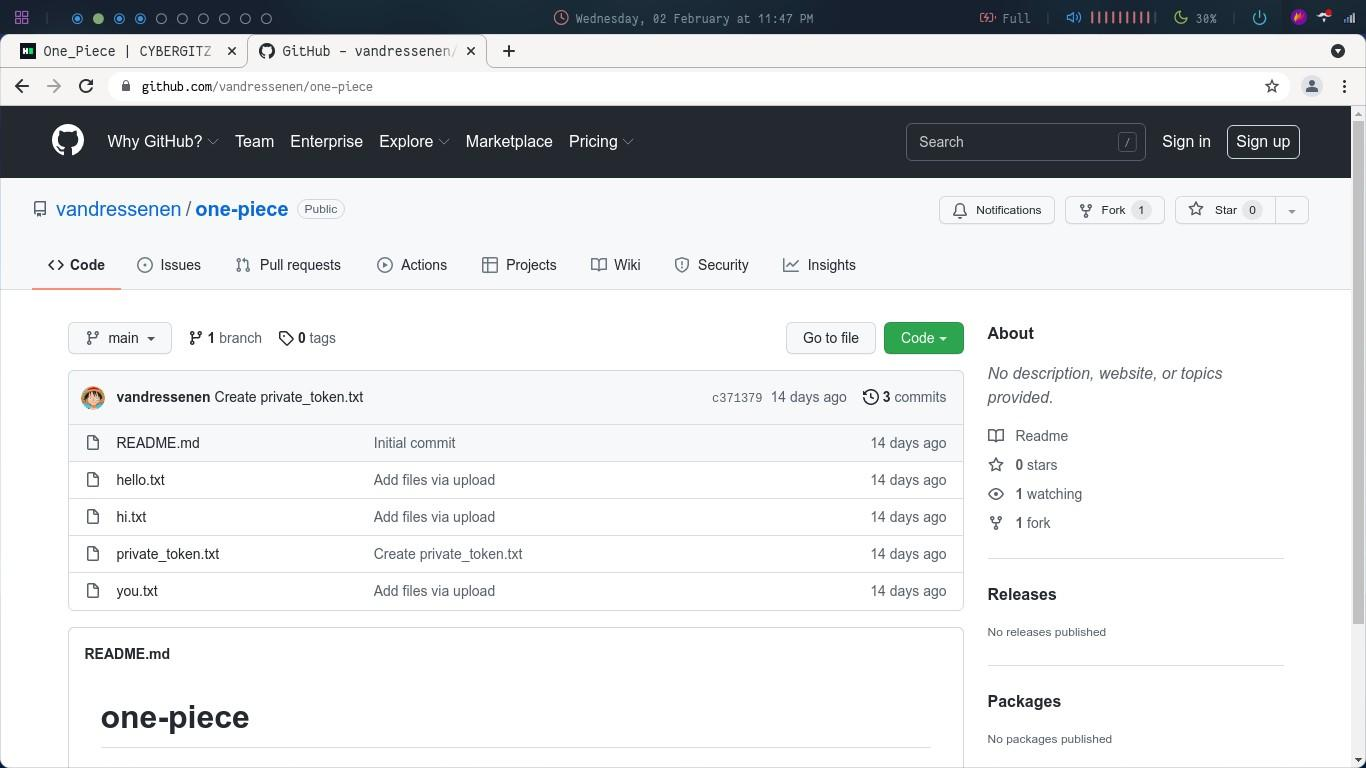Image resolution: width=1366 pixels, height=768 pixels.
Task: Open the private_token.txt file
Action: click(x=167, y=554)
